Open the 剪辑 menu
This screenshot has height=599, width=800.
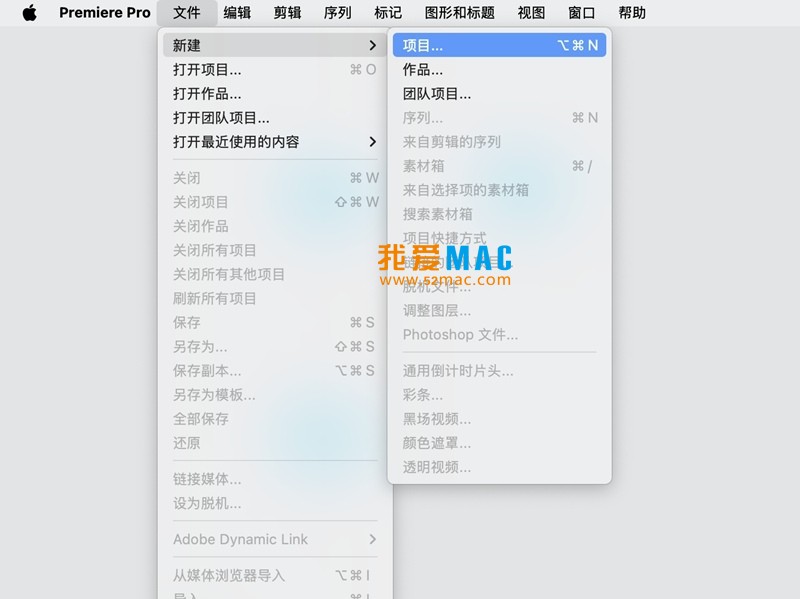(287, 13)
